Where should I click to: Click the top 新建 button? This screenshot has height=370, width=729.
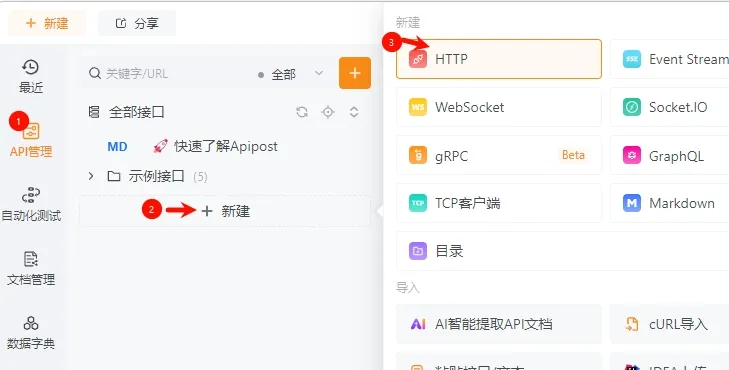tap(47, 23)
